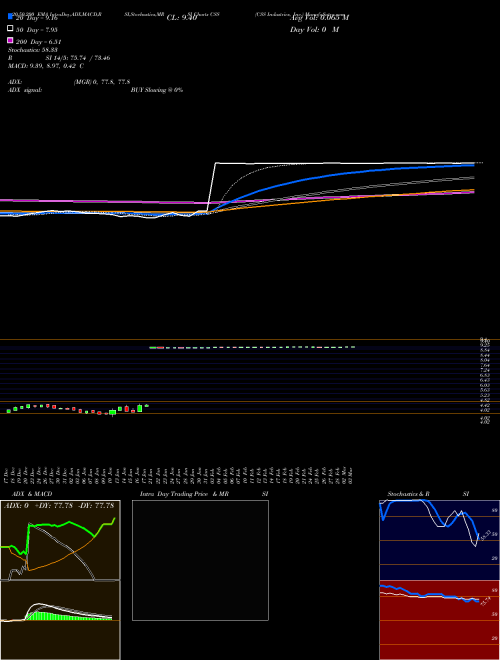Click the blue 20 Day legend swatch

click(x=11, y=17)
